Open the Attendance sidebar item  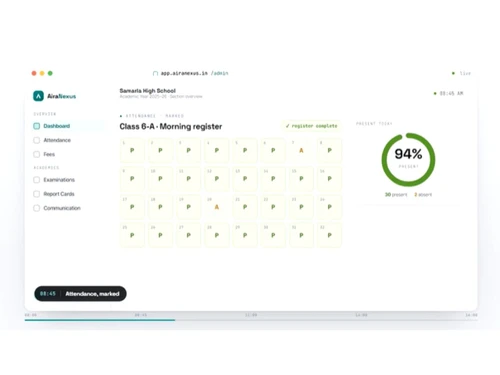[x=68, y=140]
